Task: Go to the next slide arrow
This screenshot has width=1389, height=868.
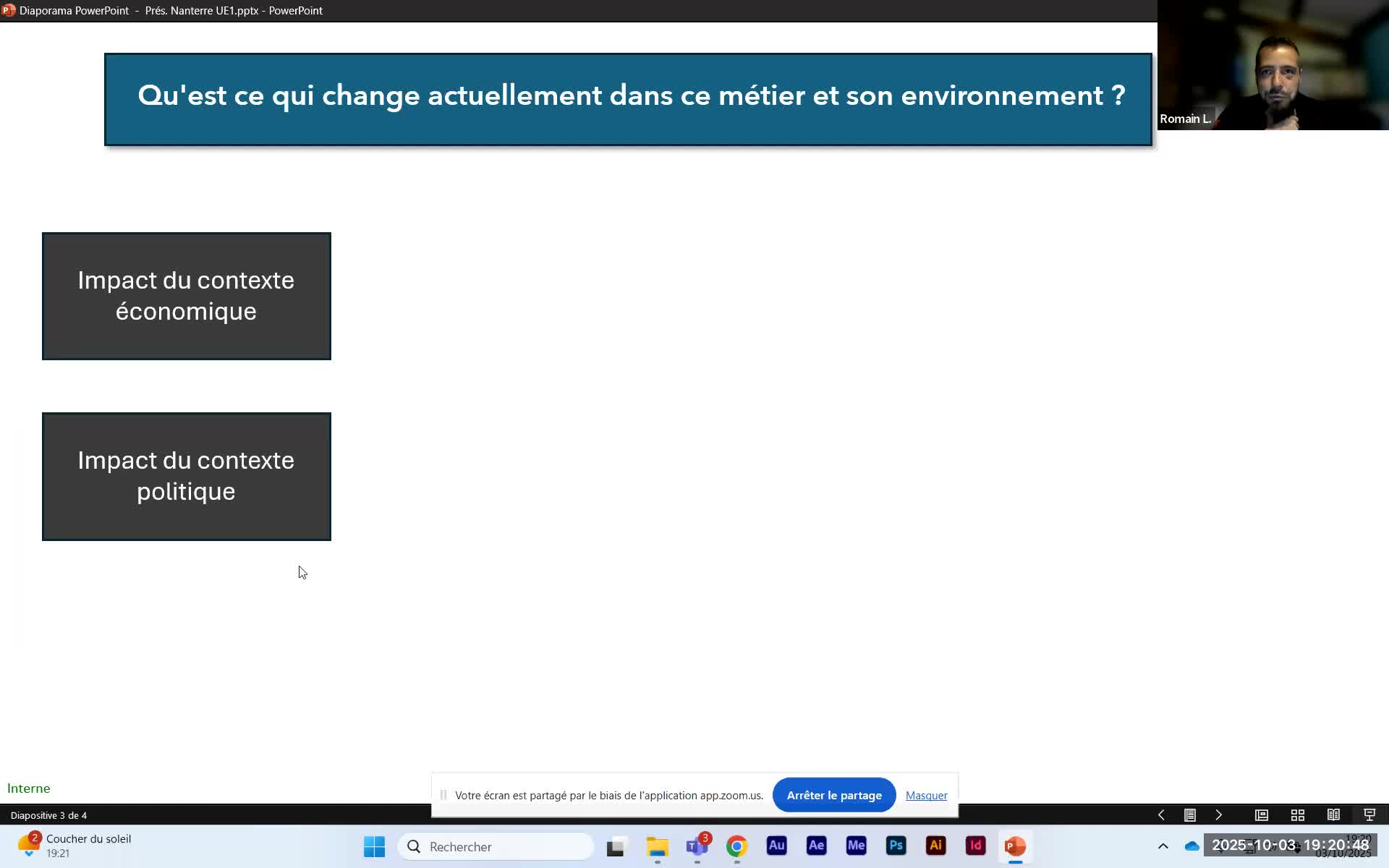Action: pyautogui.click(x=1219, y=815)
